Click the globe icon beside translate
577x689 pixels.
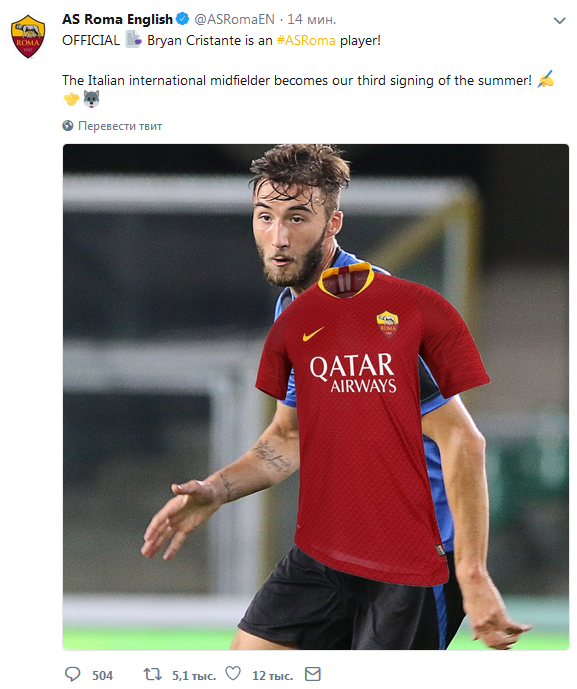(x=68, y=126)
